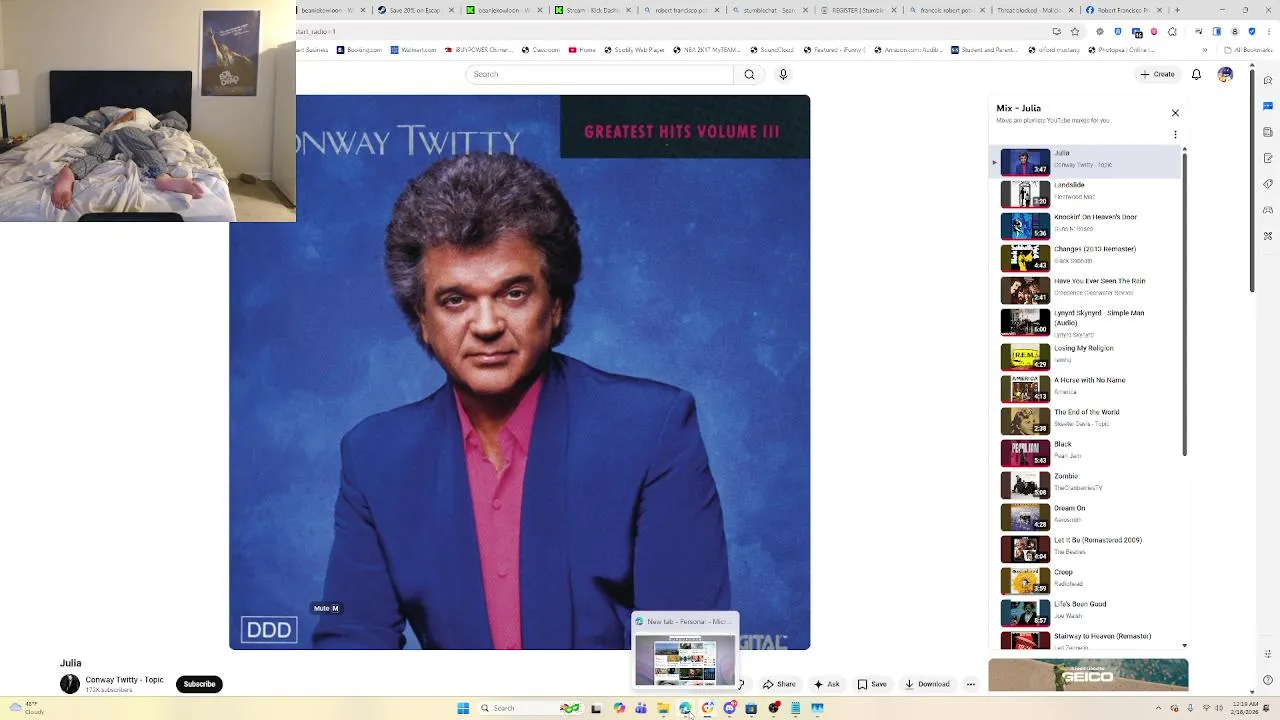Close the Mix - Julia playlist panel

coord(1175,113)
